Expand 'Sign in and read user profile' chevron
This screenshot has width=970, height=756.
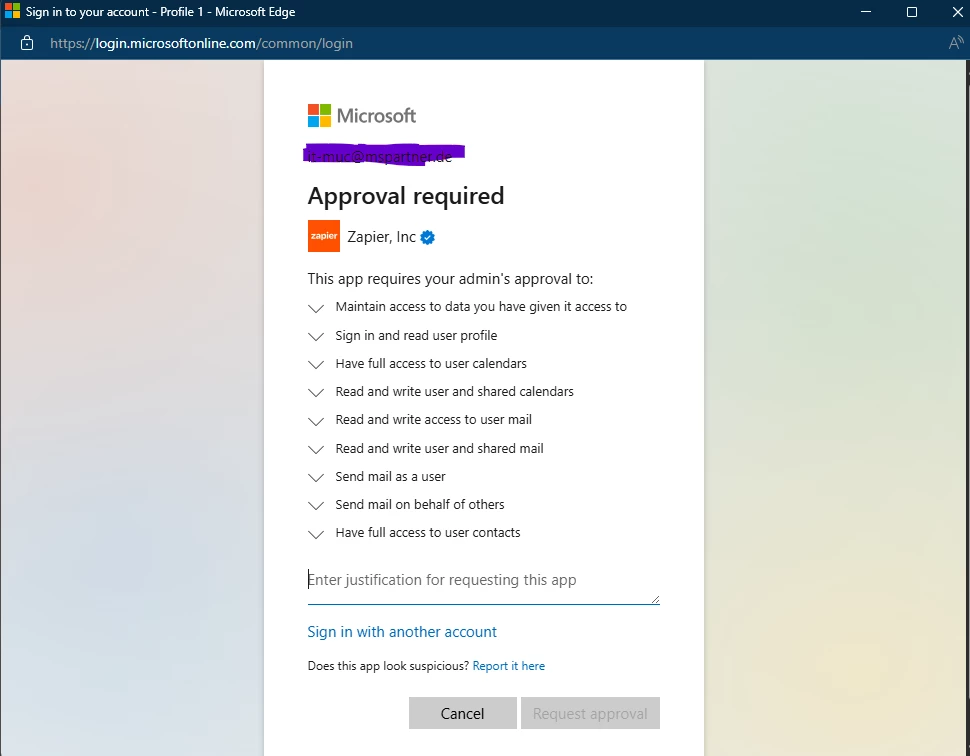[316, 337]
